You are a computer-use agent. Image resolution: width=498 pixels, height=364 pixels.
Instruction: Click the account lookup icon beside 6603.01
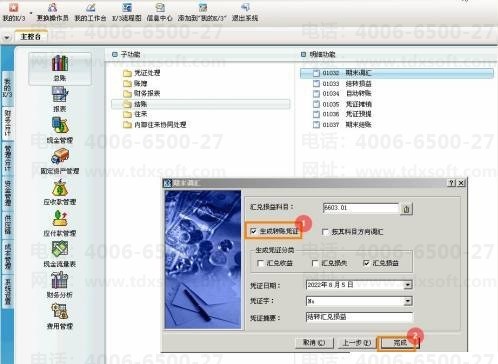pyautogui.click(x=406, y=209)
